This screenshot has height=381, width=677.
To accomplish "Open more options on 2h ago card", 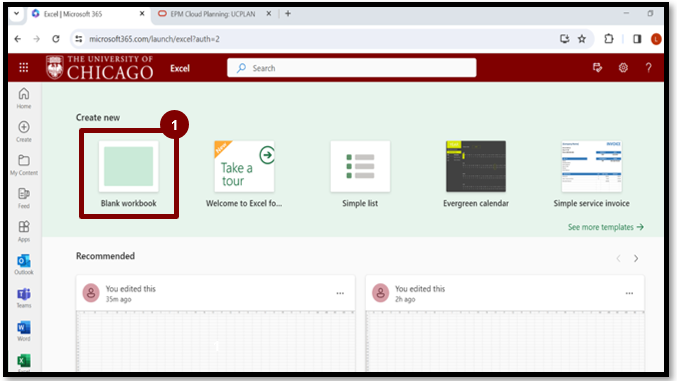I will pos(630,293).
